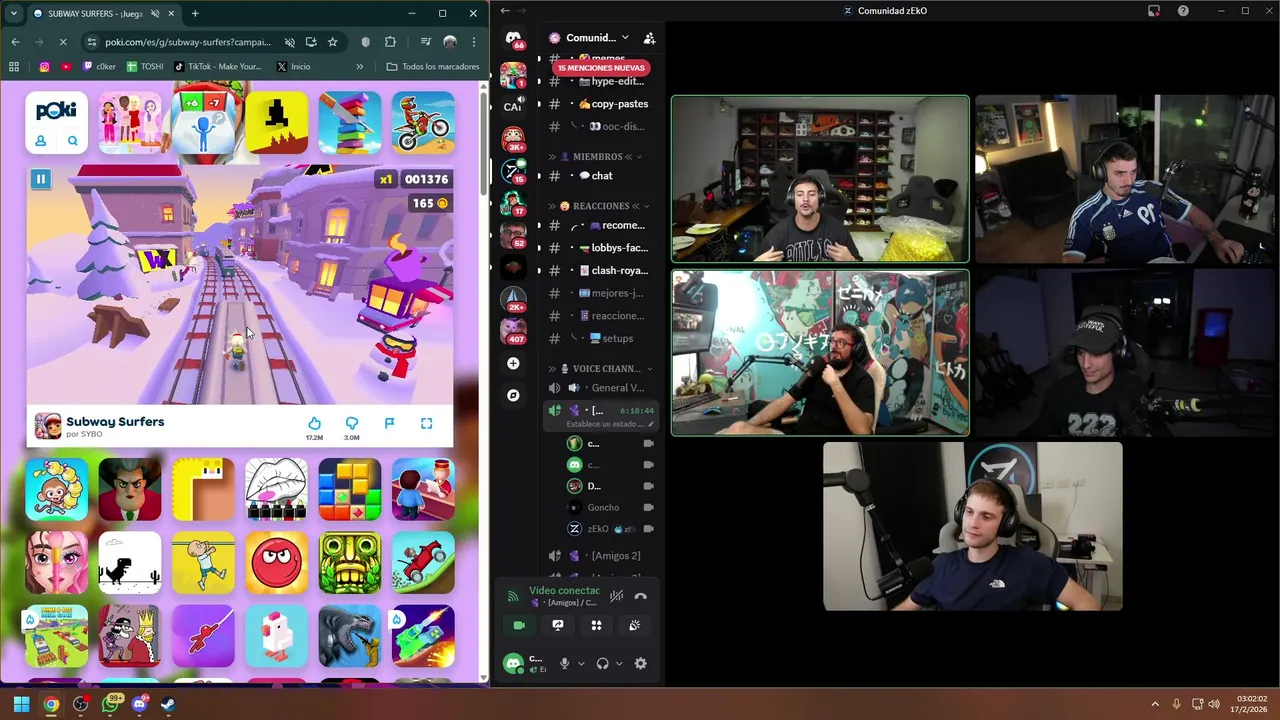Stop loading the page in Chrome
The height and width of the screenshot is (720, 1280).
(63, 42)
